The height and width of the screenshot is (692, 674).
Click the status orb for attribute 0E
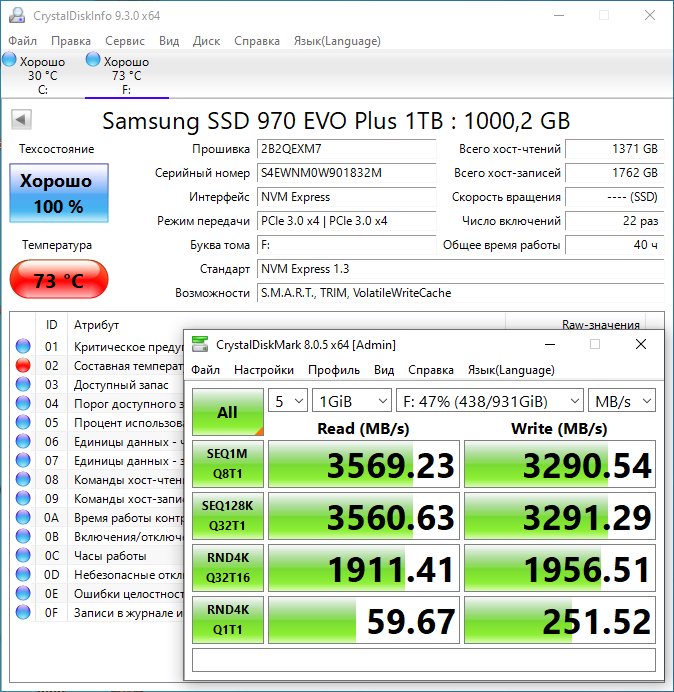[x=23, y=593]
